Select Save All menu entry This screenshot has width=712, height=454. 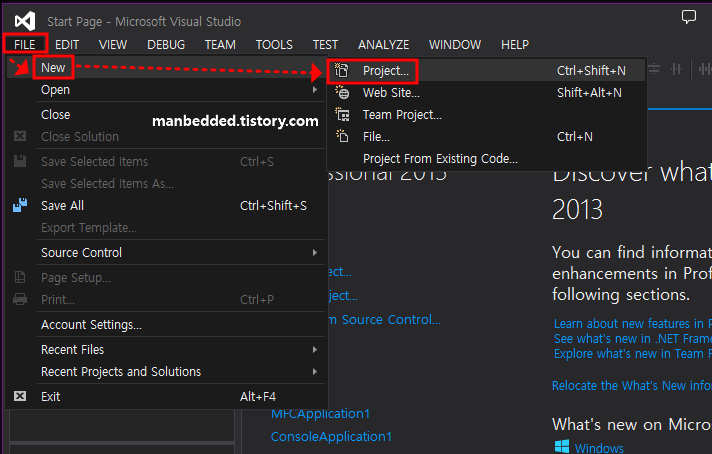166,206
